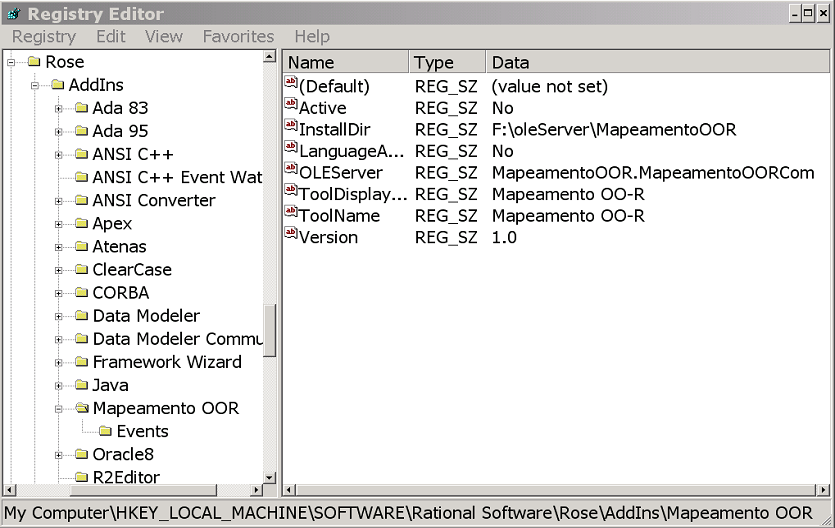Expand the ANSI Converter node
The image size is (835, 528).
(59, 201)
